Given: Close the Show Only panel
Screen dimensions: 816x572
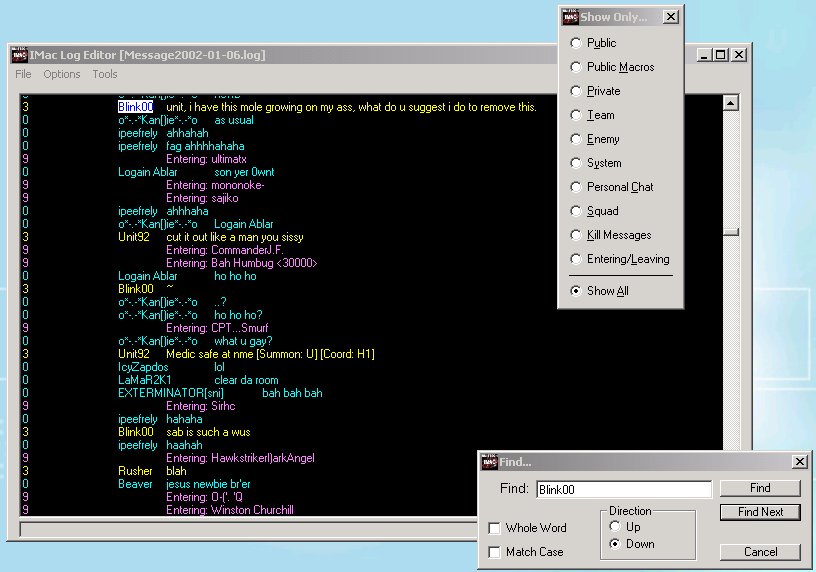Looking at the screenshot, I should tap(670, 17).
